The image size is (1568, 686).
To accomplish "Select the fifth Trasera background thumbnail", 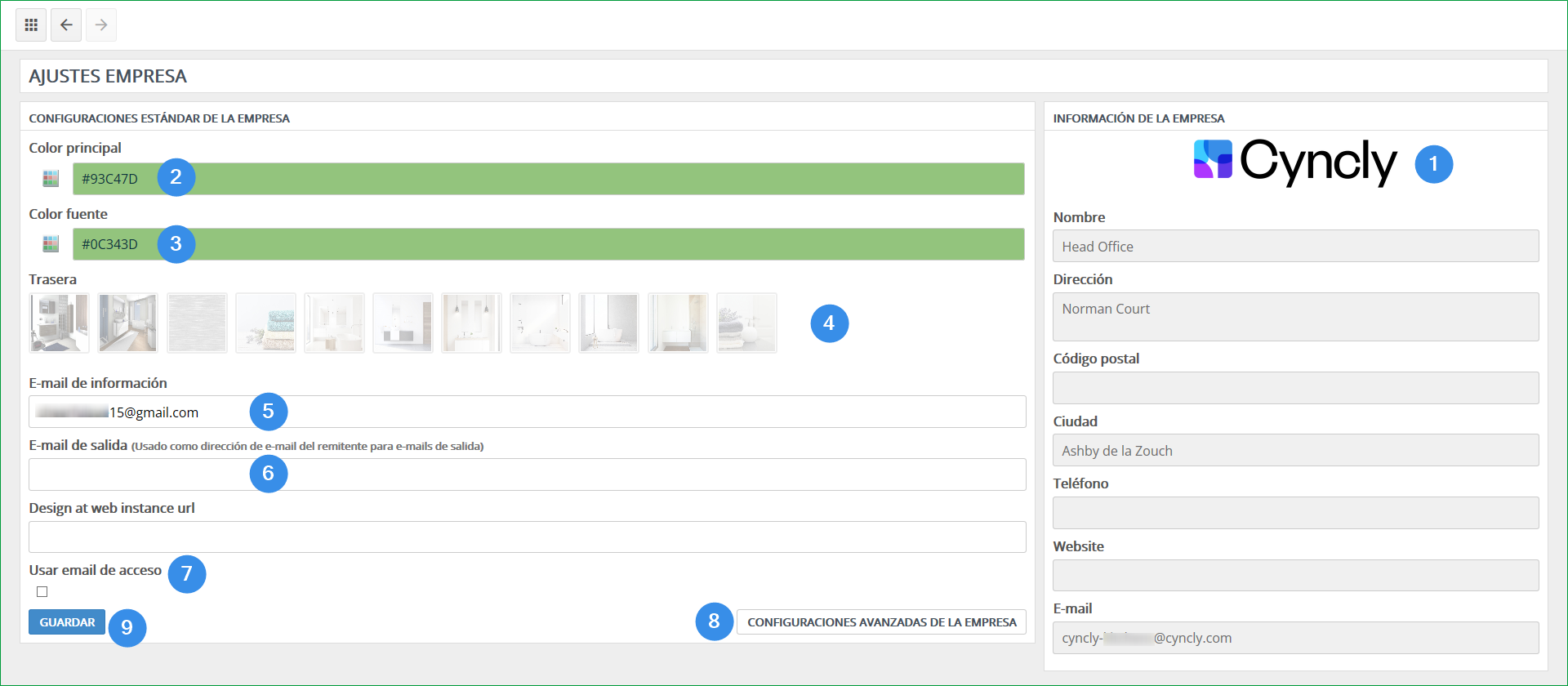I will (334, 323).
